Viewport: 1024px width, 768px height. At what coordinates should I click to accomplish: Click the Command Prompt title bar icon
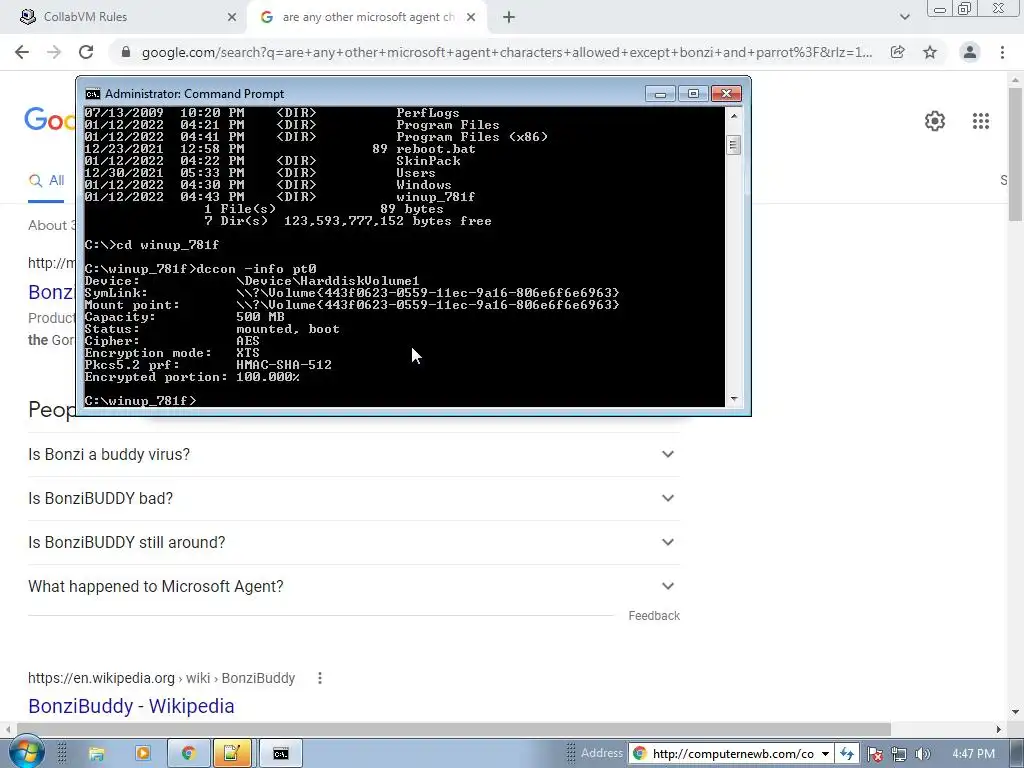click(93, 94)
